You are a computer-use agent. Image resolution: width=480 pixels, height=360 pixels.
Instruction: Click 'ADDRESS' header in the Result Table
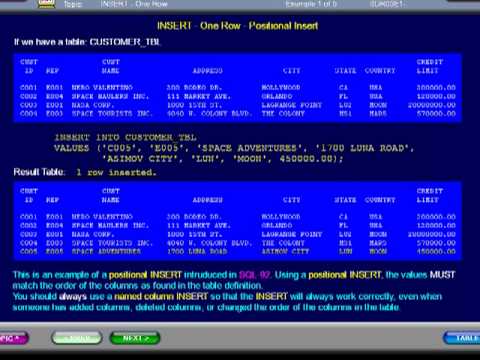tap(207, 200)
